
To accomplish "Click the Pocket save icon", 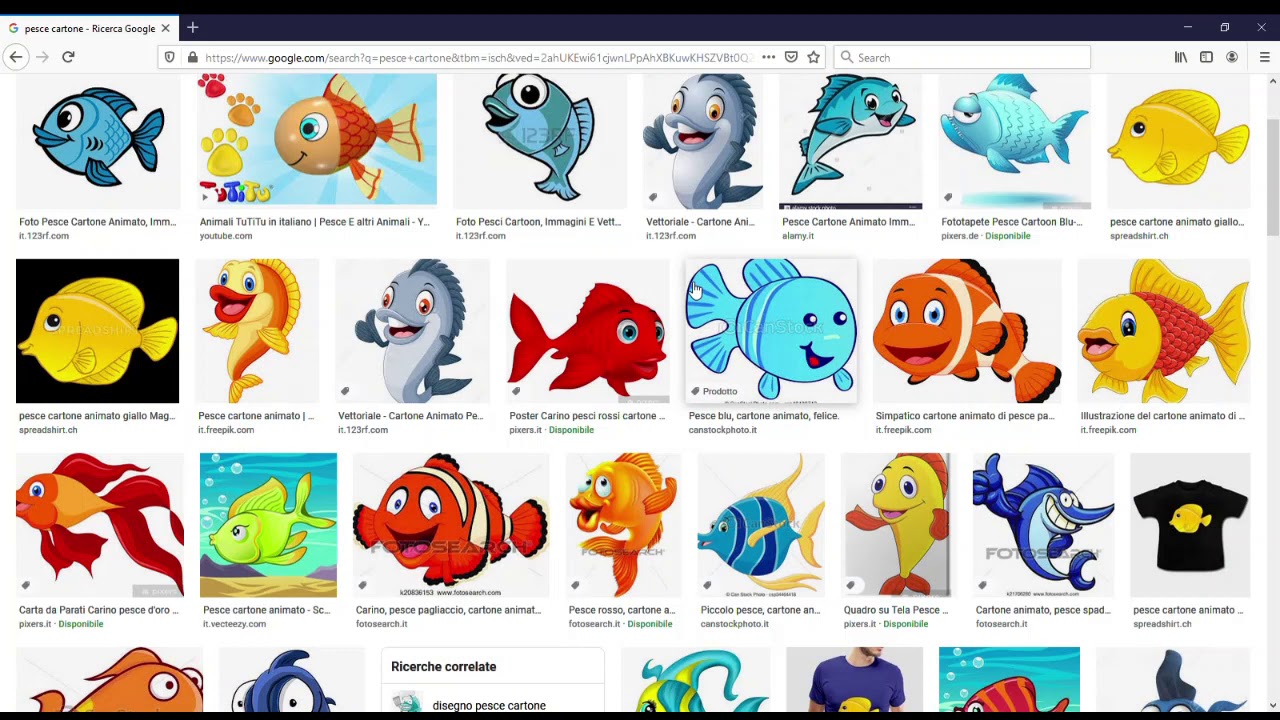I will click(x=791, y=57).
